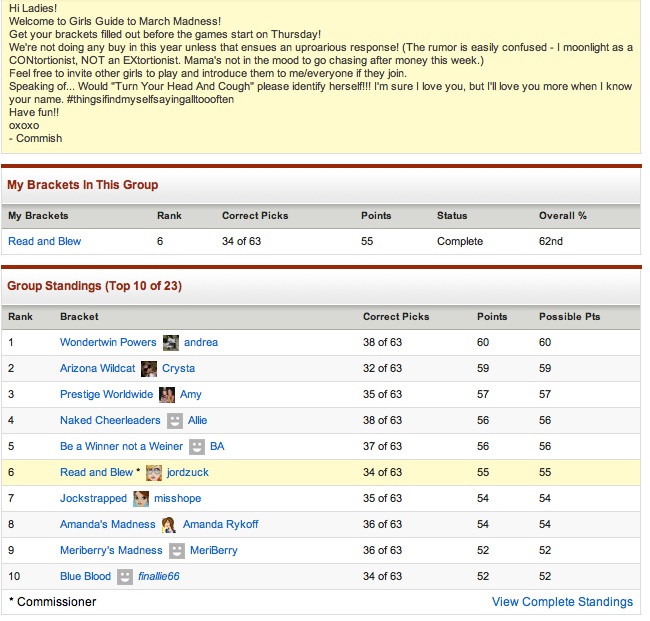The height and width of the screenshot is (621, 650).
Task: Open Wondertwin Powers bracket
Action: click(108, 342)
